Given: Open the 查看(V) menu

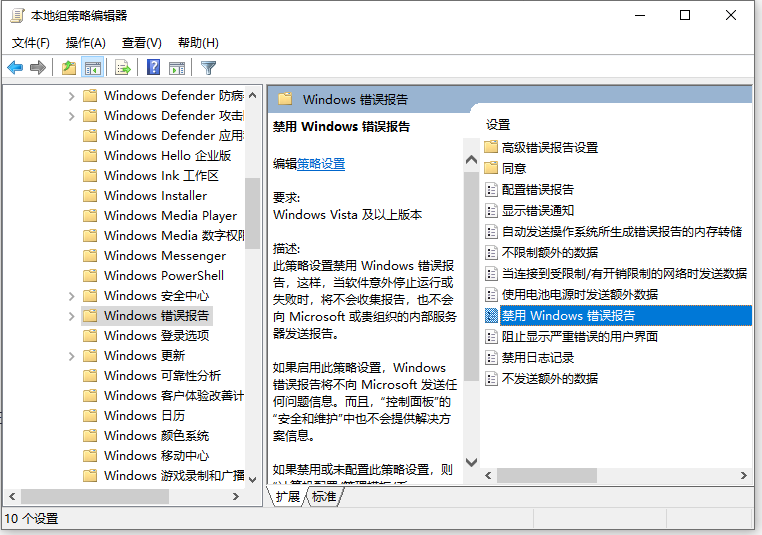Looking at the screenshot, I should pos(141,43).
